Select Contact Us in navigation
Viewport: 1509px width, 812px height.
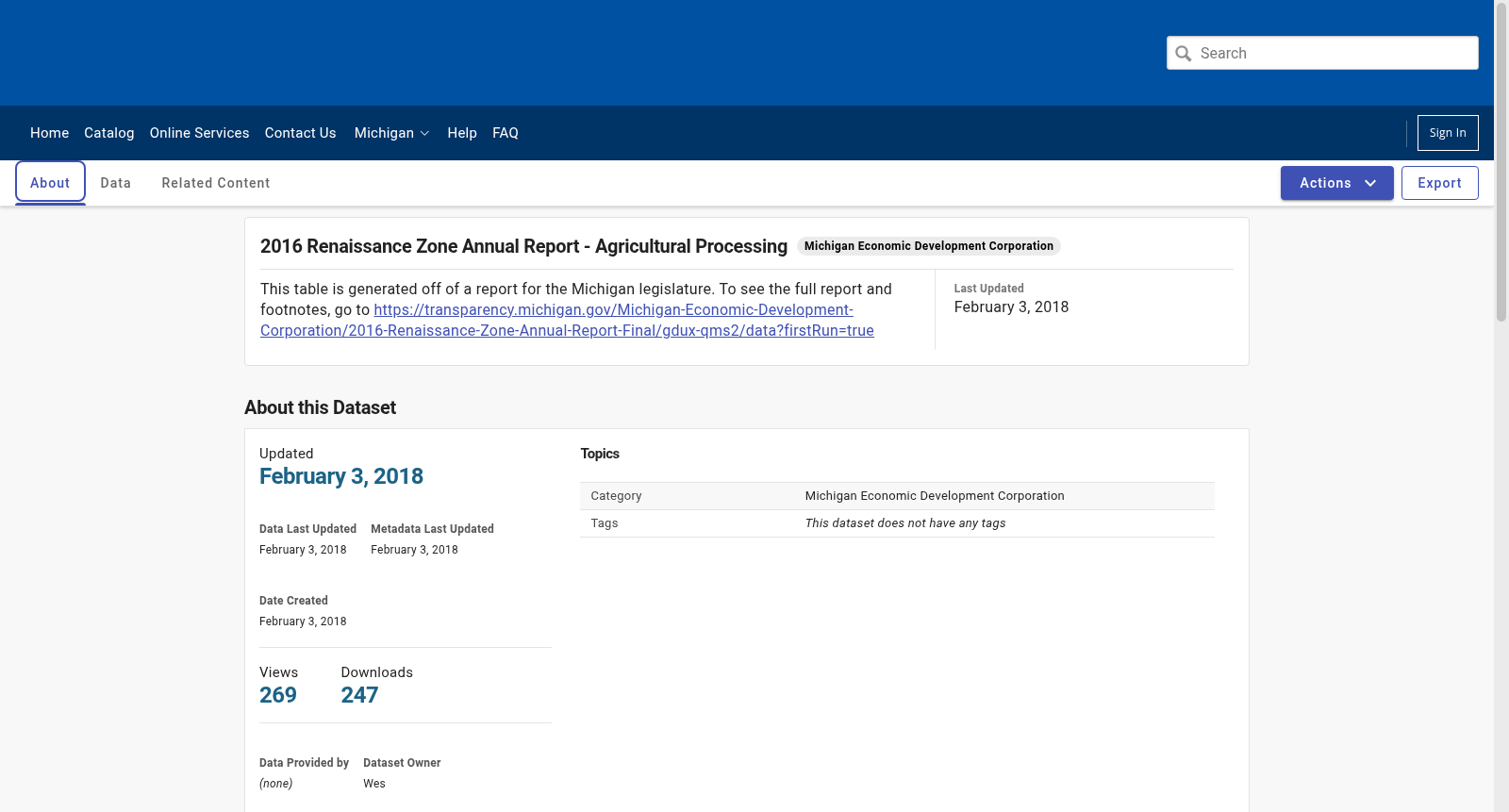tap(300, 133)
